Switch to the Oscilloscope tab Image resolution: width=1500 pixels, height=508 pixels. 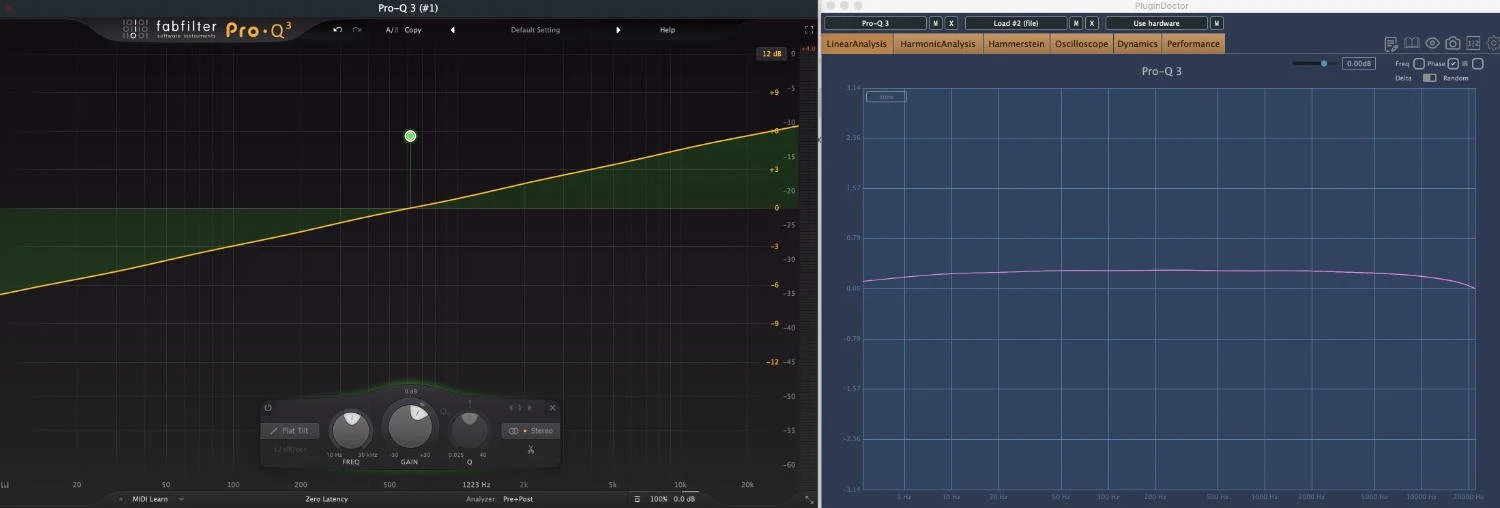click(x=1081, y=44)
